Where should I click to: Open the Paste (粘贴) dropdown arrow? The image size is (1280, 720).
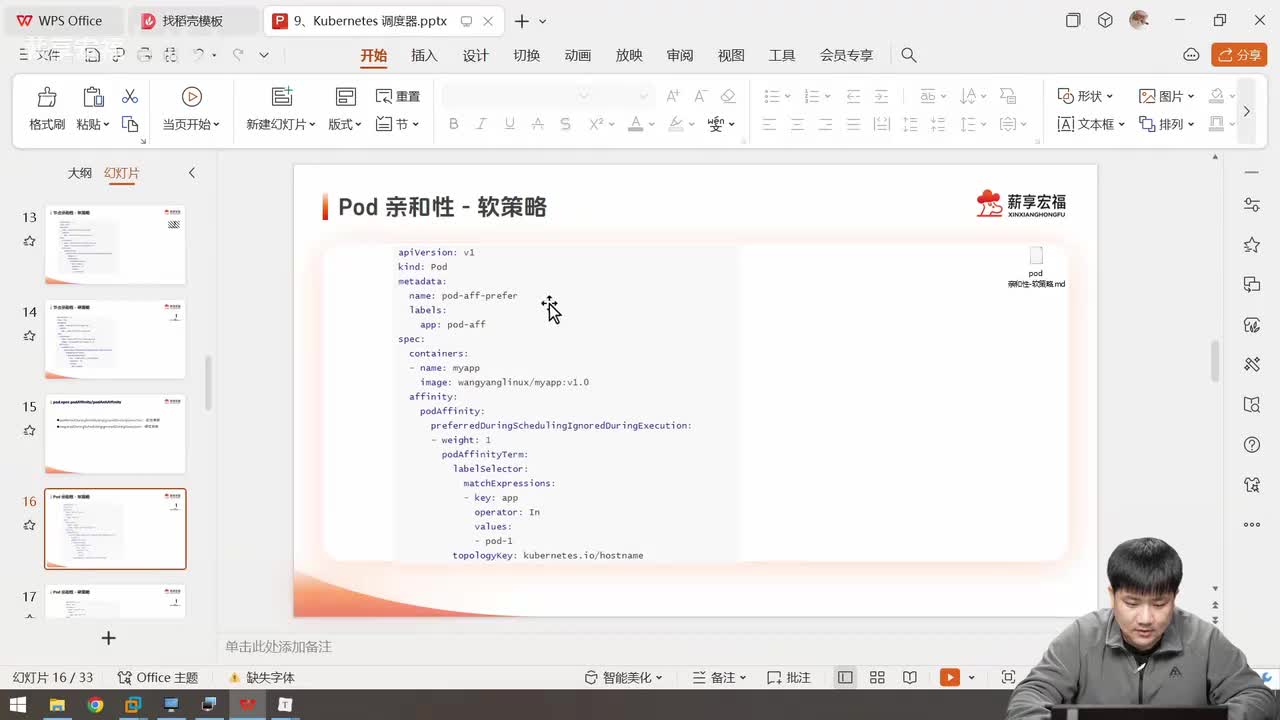point(106,125)
